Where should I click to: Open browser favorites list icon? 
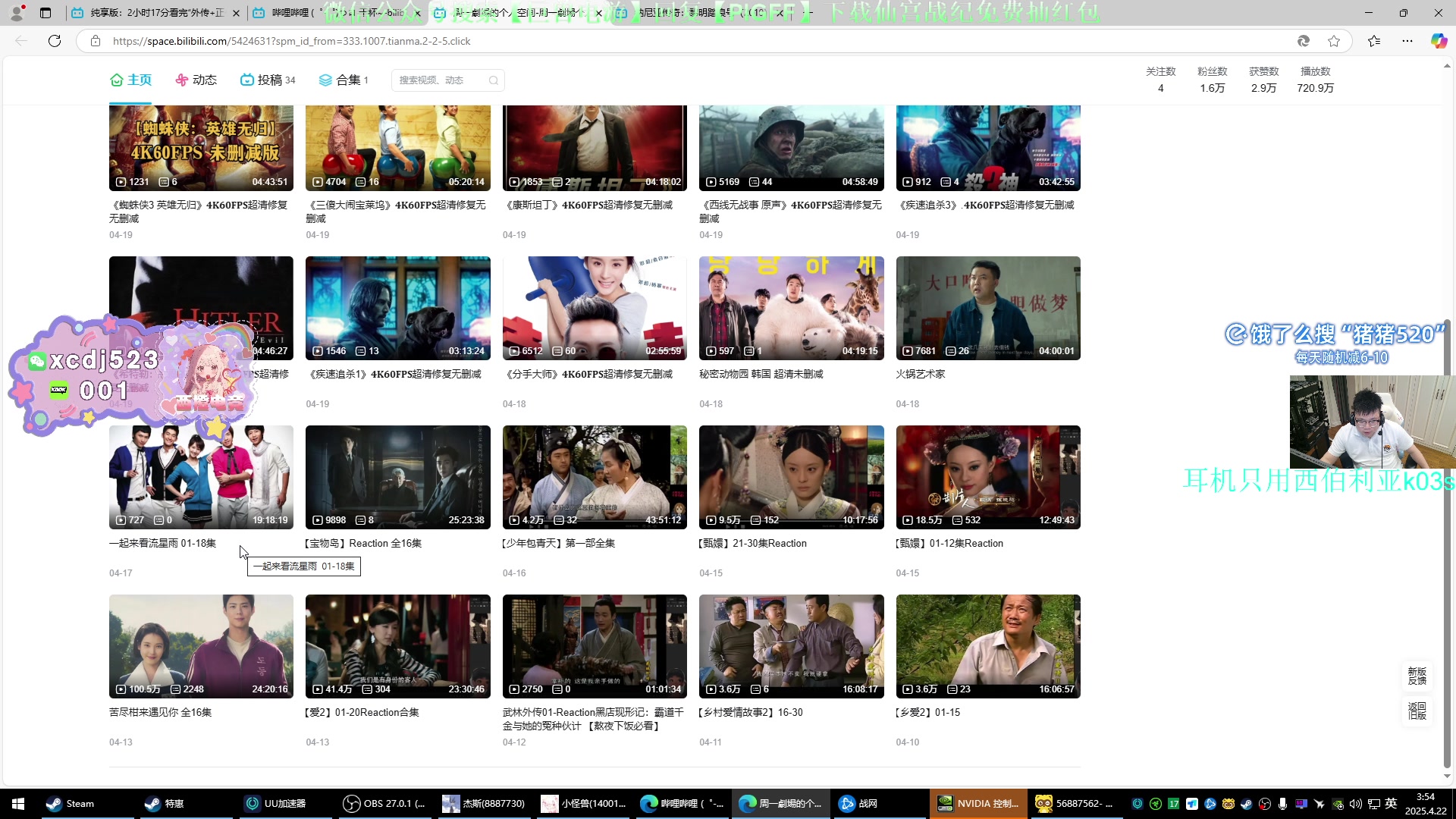click(x=1374, y=41)
